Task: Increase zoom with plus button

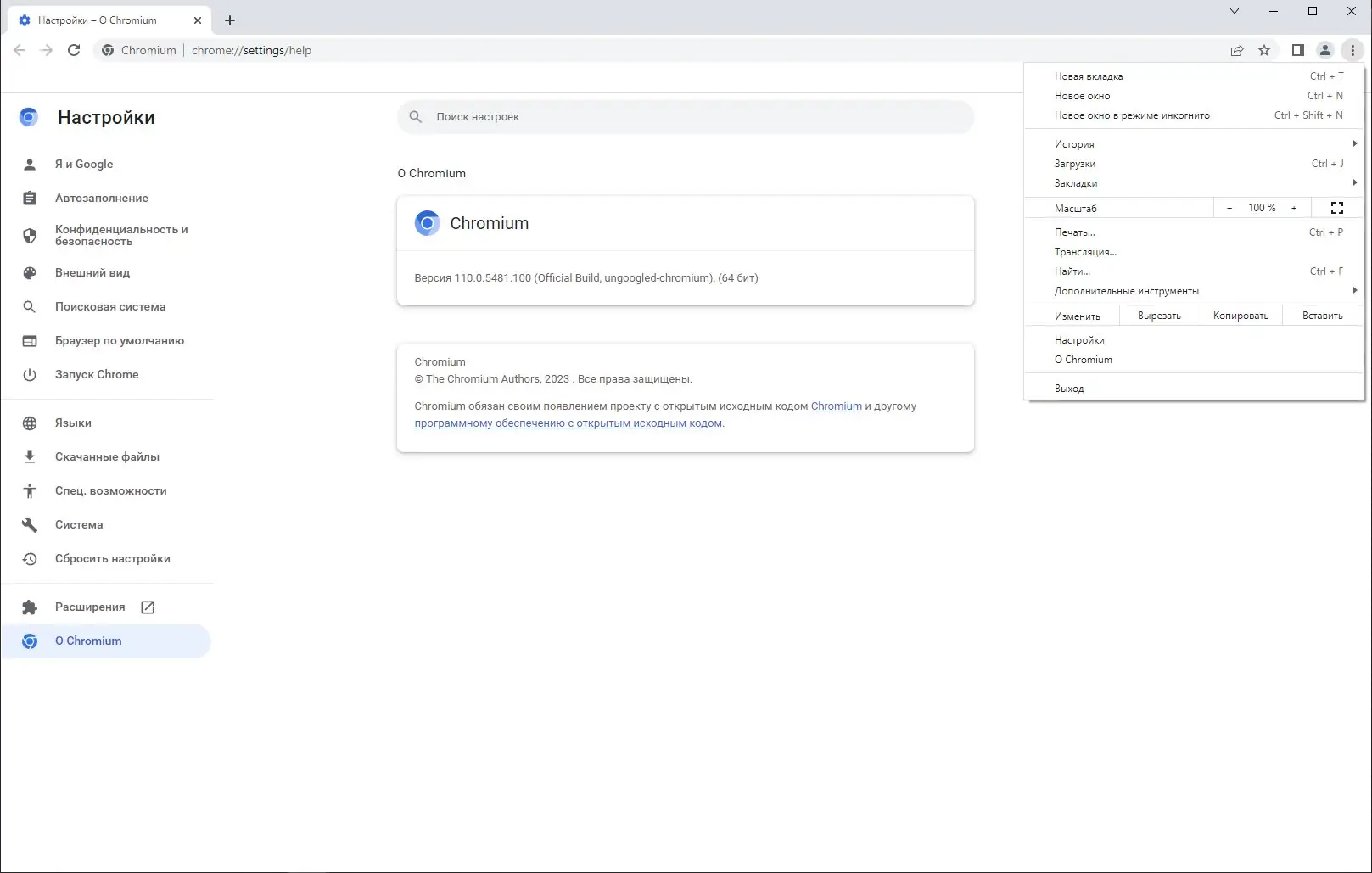Action: 1294,208
